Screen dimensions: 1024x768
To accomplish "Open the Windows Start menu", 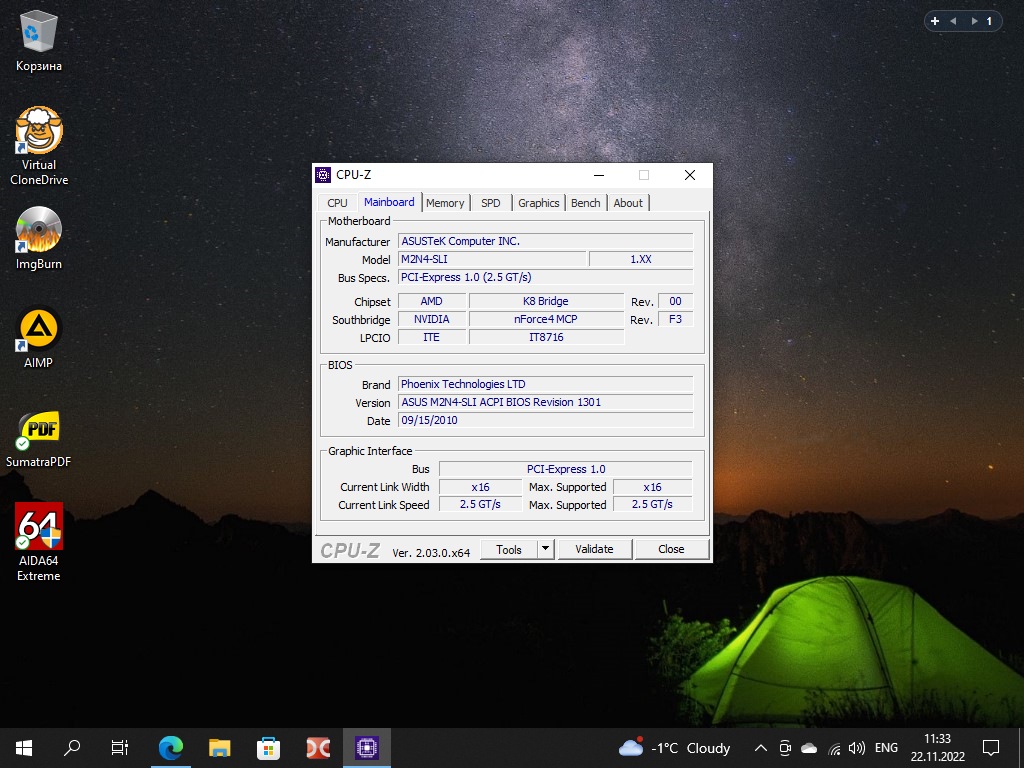I will tap(24, 748).
